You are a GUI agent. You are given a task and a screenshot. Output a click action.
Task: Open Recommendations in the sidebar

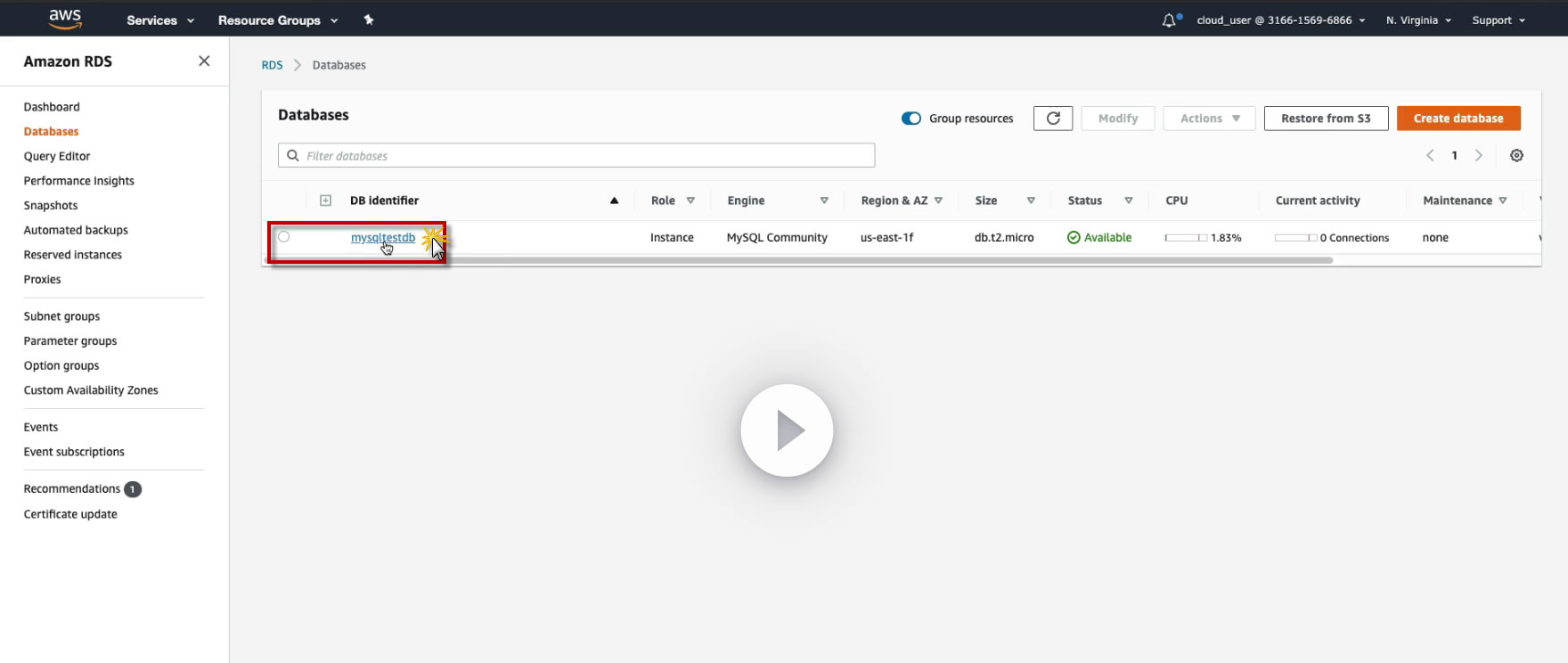pyautogui.click(x=72, y=489)
